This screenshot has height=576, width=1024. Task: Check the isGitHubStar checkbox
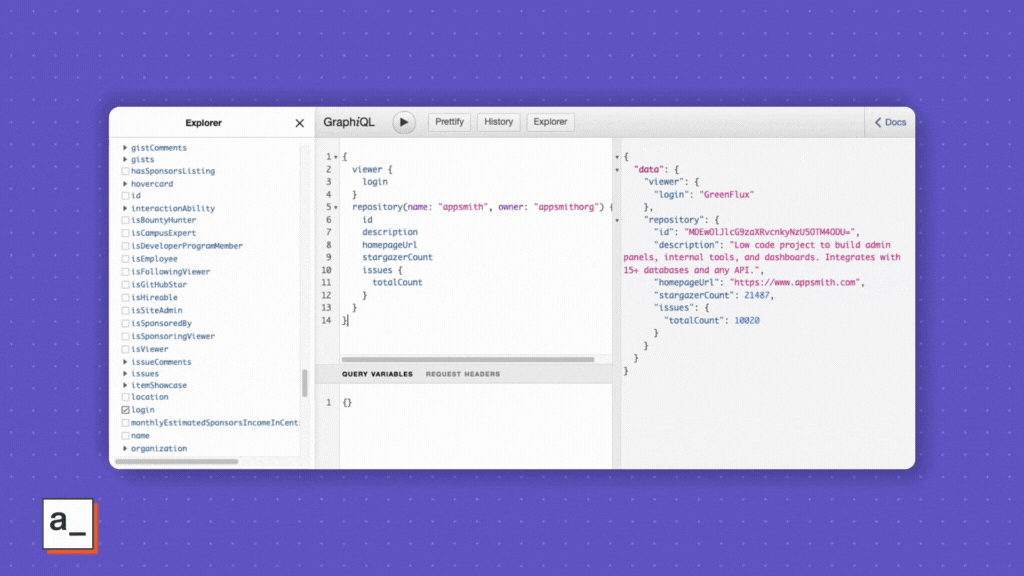[x=125, y=285]
